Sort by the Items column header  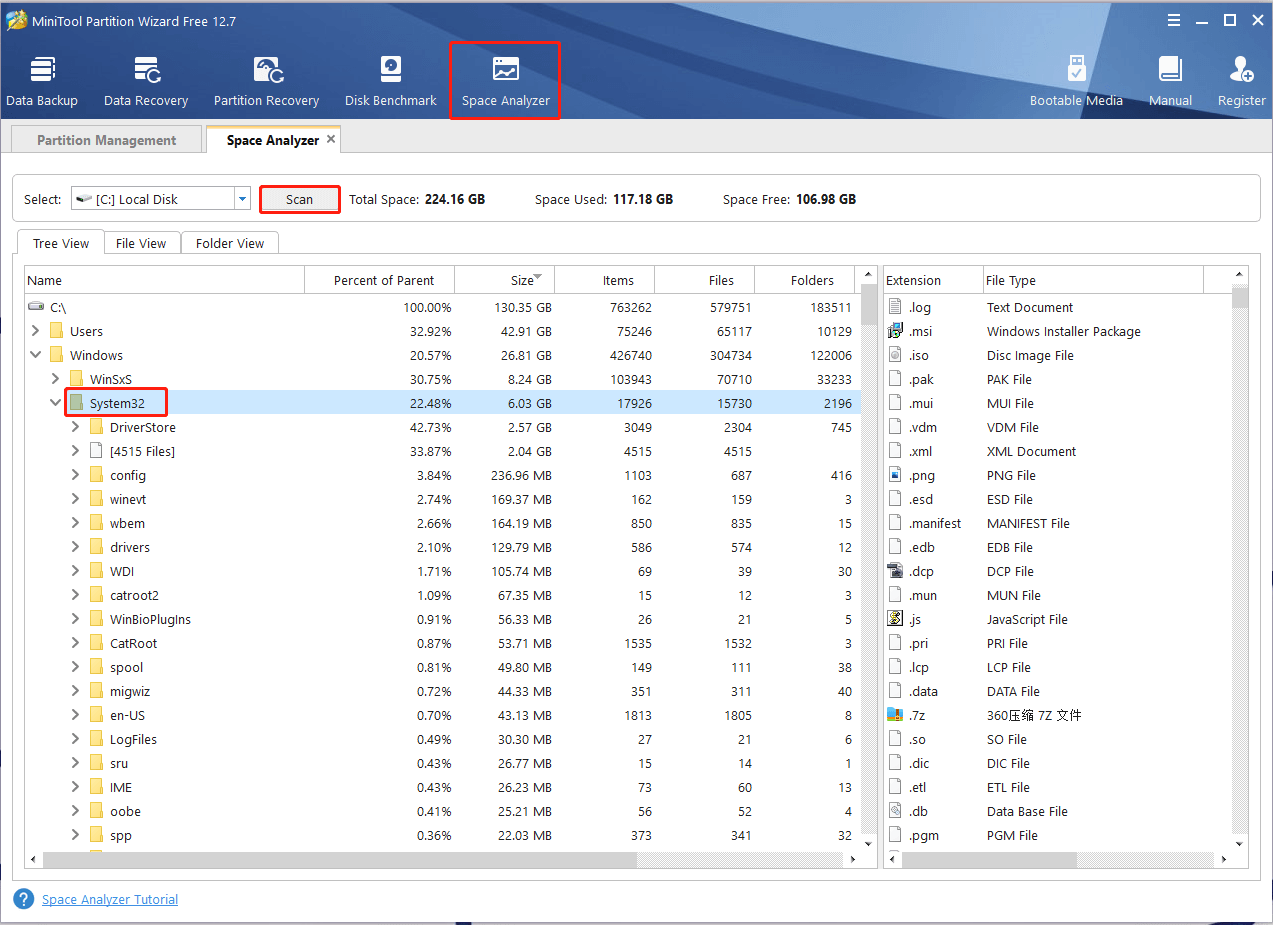(x=604, y=280)
